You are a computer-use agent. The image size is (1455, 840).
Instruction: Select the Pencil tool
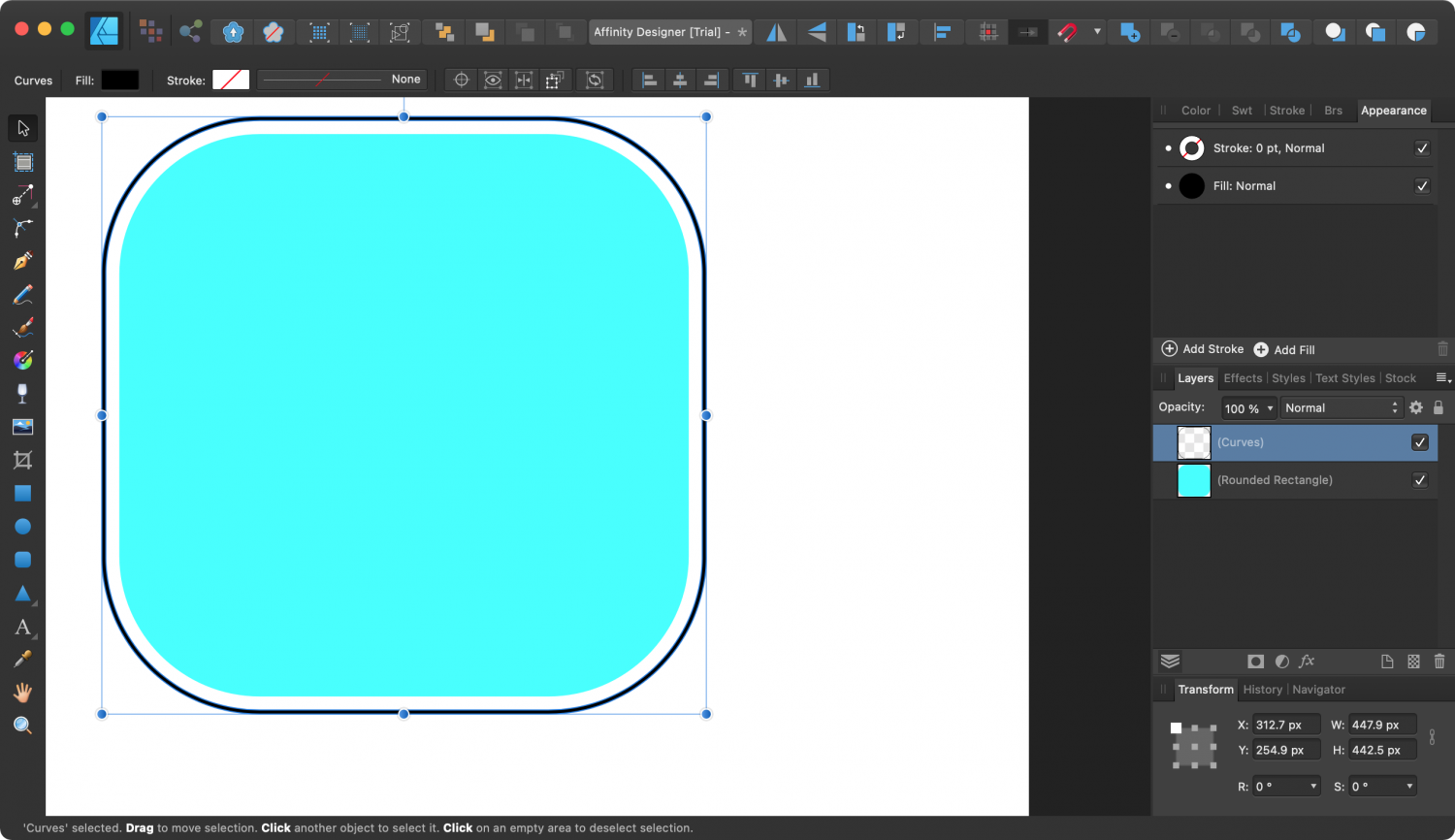point(22,293)
